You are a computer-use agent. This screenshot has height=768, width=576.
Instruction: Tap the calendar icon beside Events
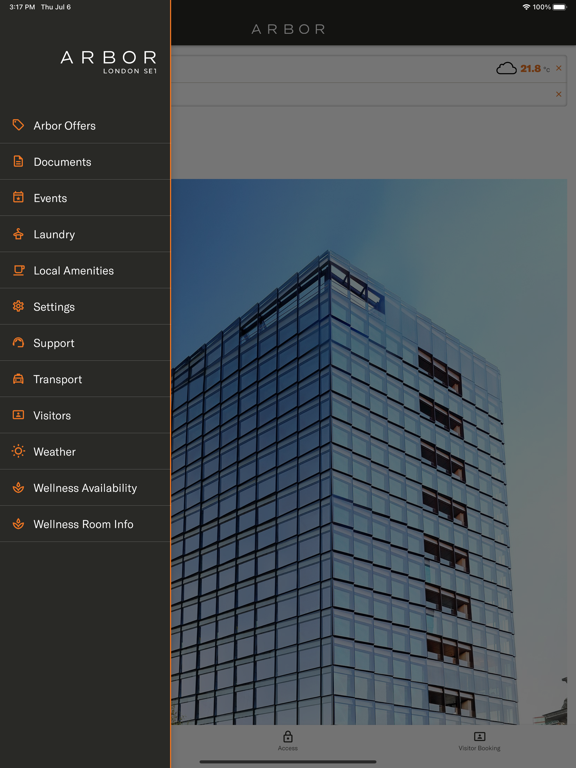click(x=18, y=197)
